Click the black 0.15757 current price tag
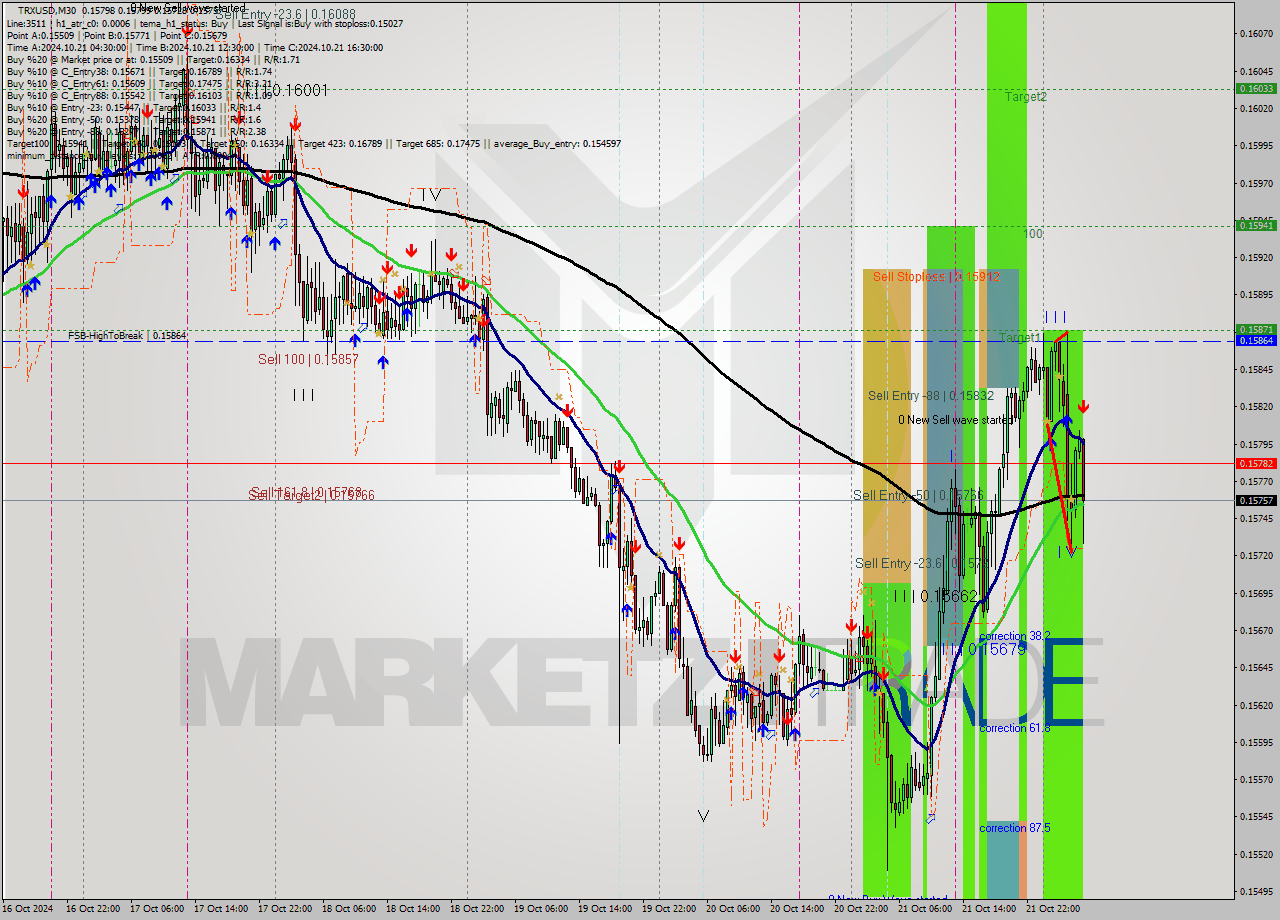 pos(1256,500)
